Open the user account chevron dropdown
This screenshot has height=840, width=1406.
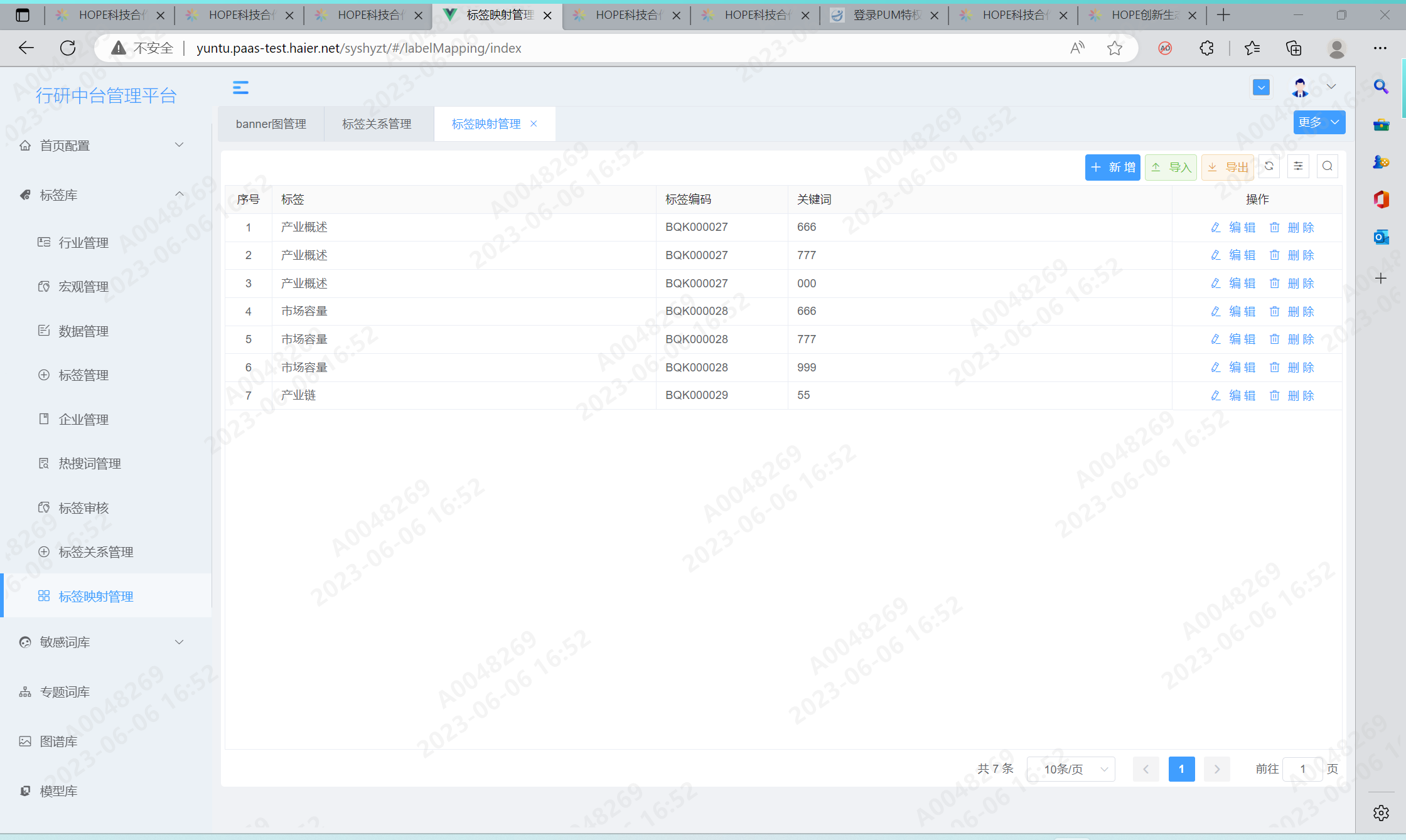[1331, 87]
